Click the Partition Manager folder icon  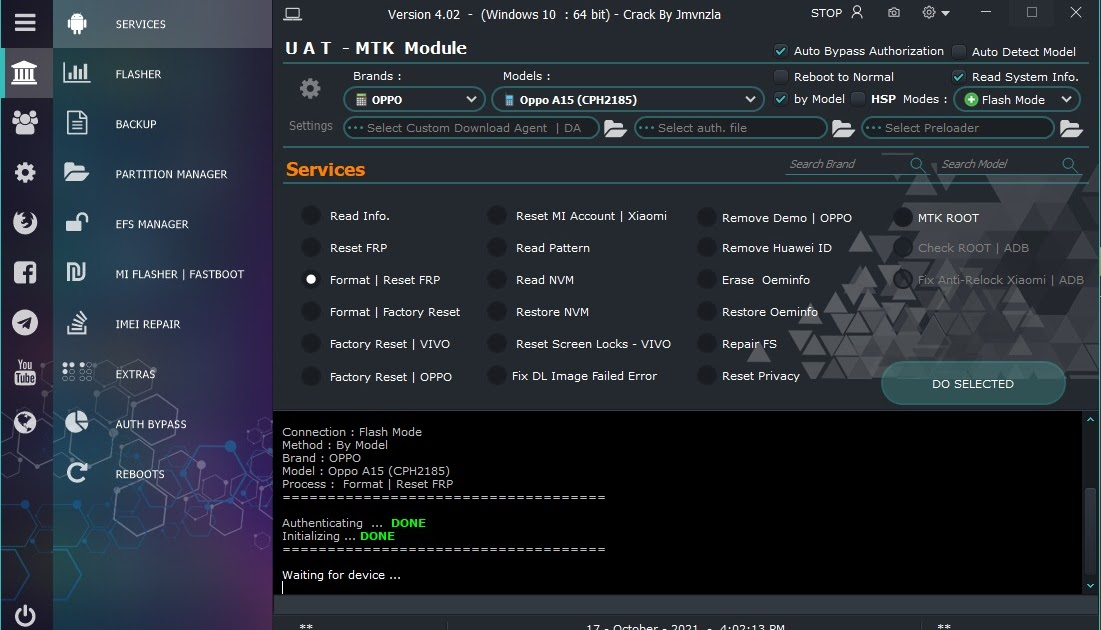[x=77, y=172]
